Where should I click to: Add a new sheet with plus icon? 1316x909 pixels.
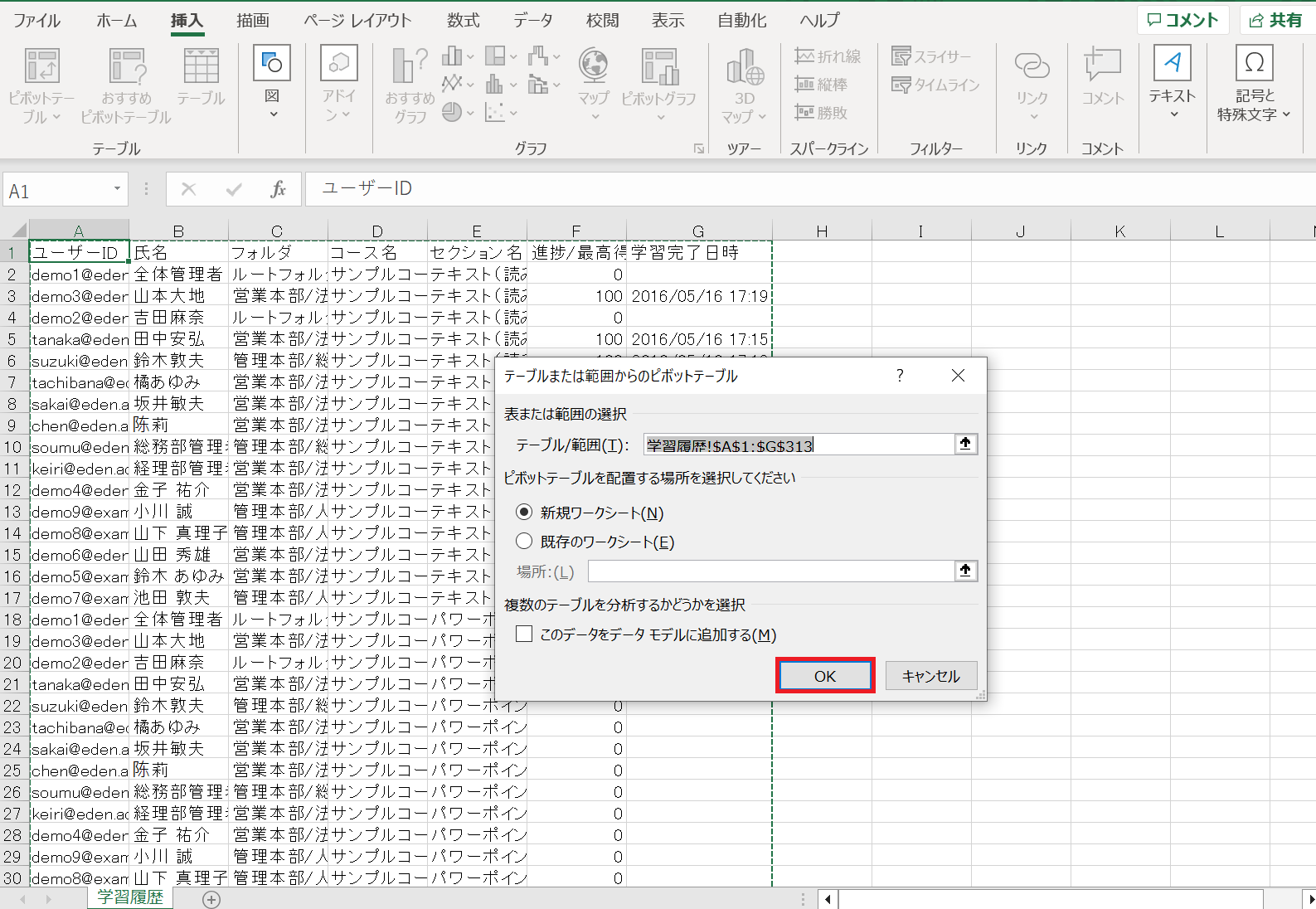coord(211,899)
